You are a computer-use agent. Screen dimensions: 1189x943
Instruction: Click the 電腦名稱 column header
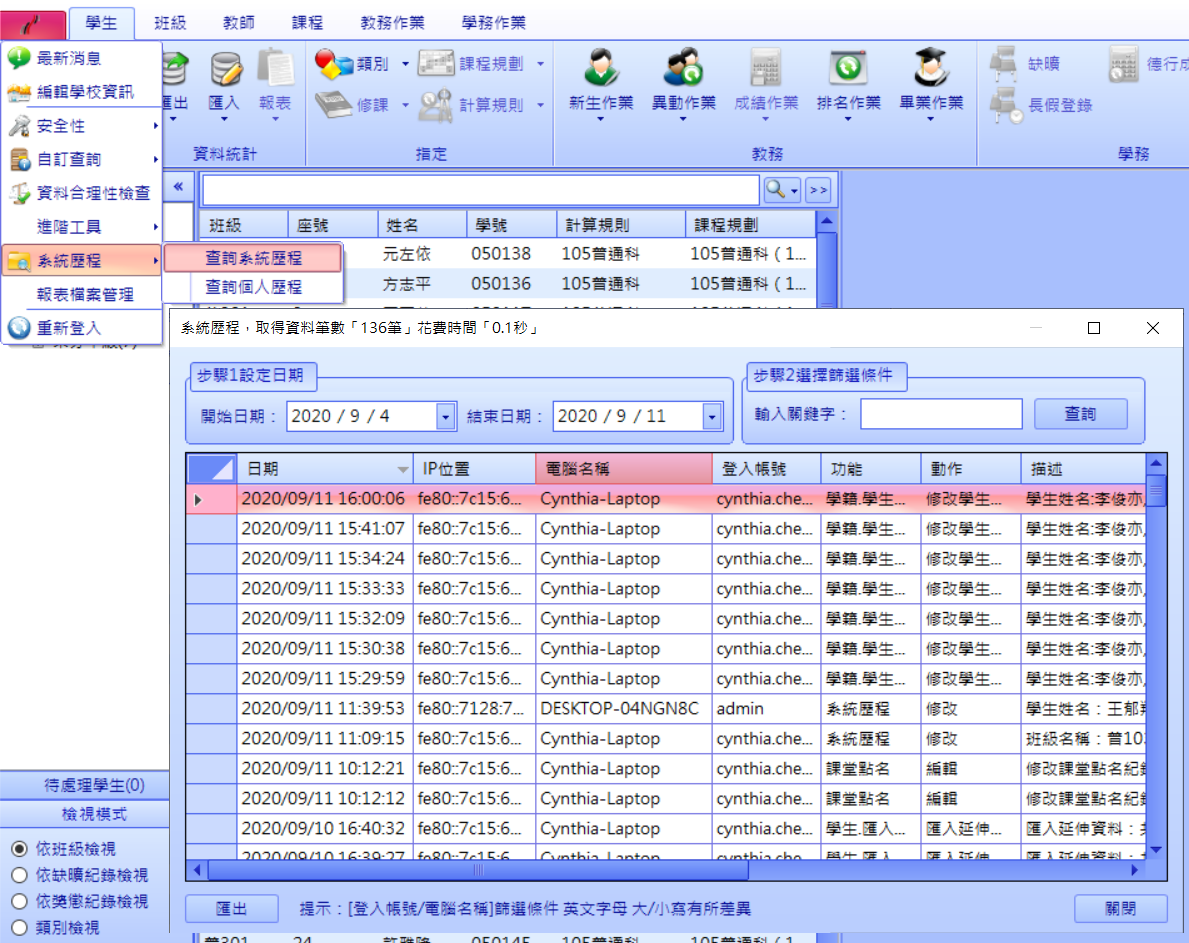point(623,469)
